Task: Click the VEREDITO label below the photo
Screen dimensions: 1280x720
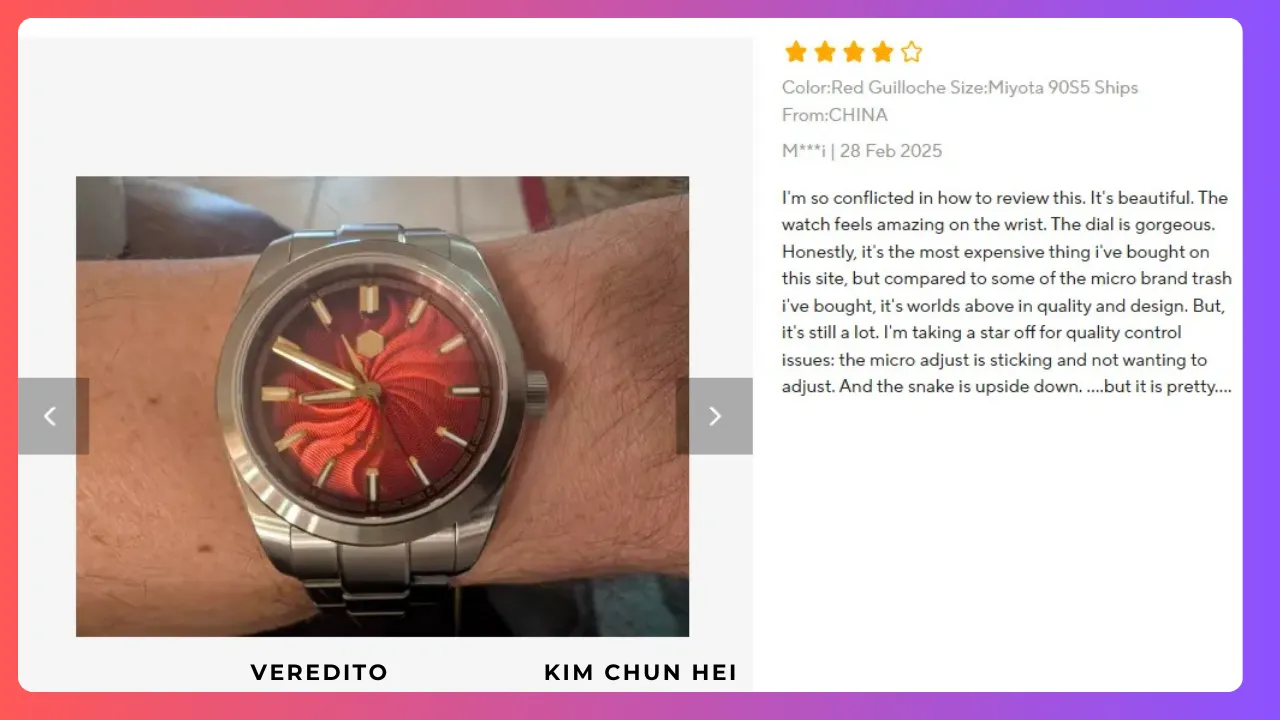Action: [x=319, y=672]
